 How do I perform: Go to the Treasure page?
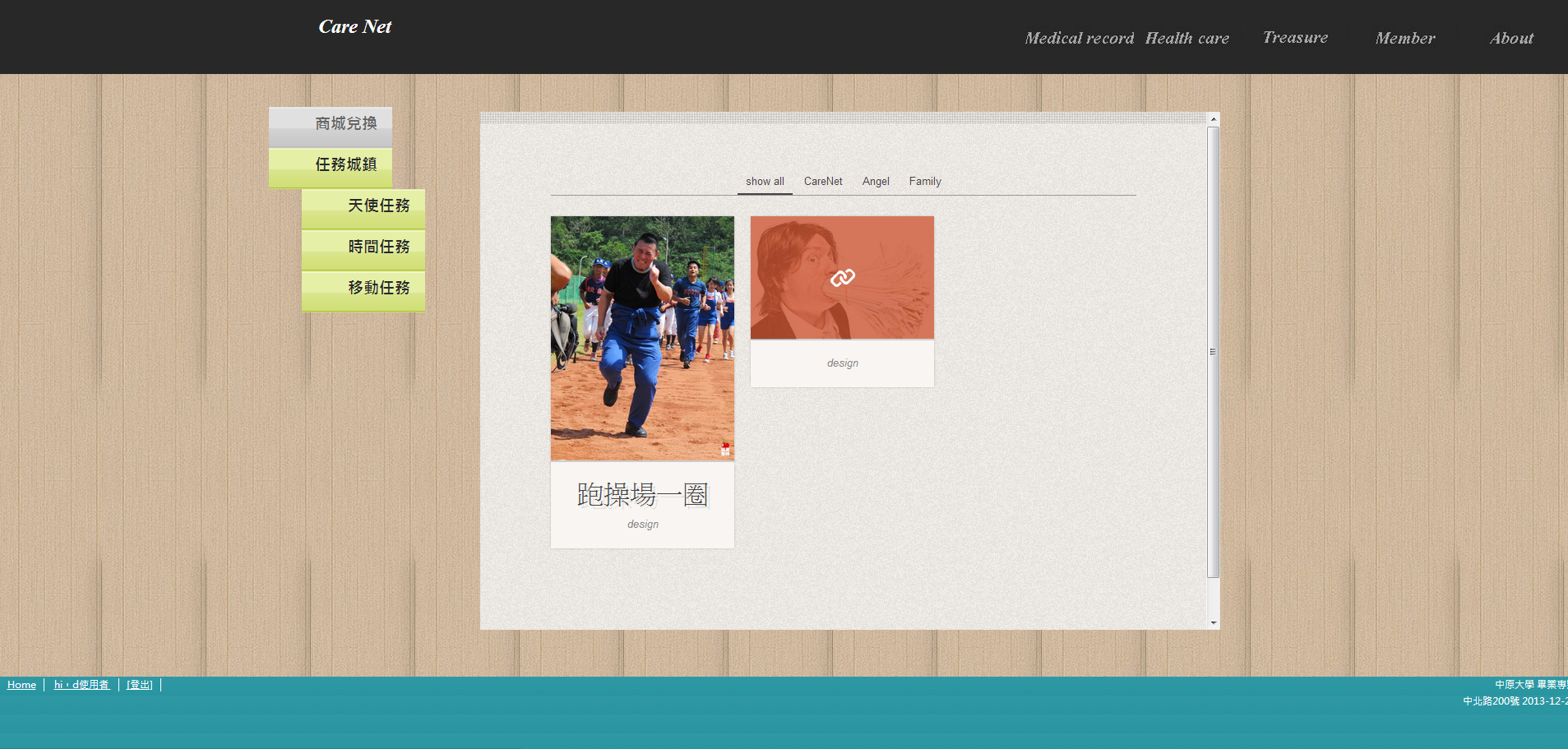click(x=1295, y=38)
